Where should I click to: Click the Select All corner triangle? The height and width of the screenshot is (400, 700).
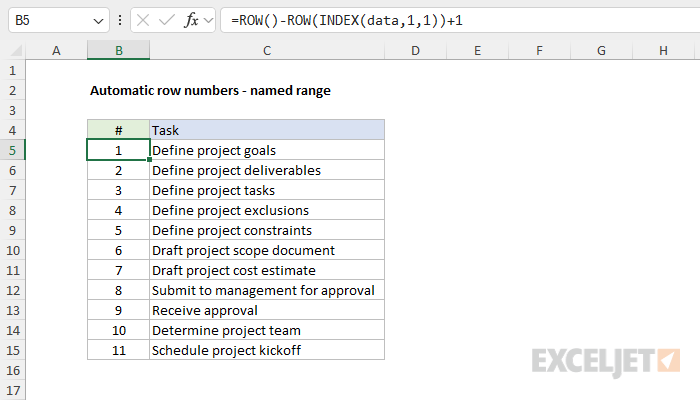pos(16,50)
